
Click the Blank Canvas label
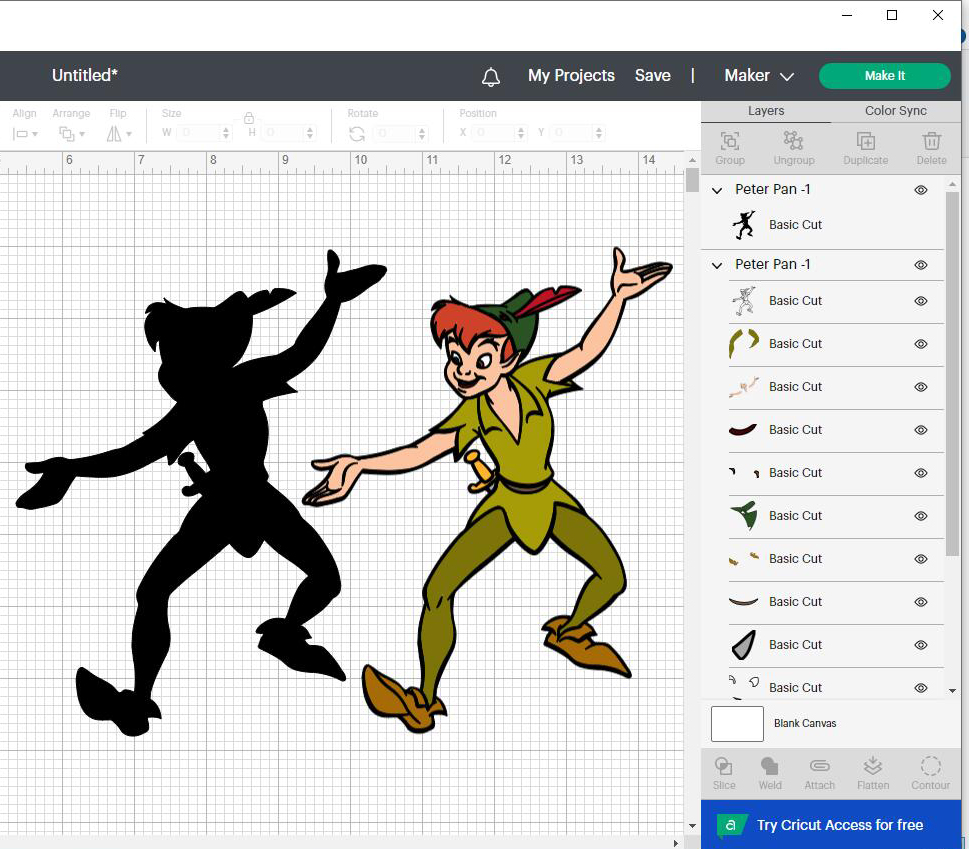click(805, 724)
